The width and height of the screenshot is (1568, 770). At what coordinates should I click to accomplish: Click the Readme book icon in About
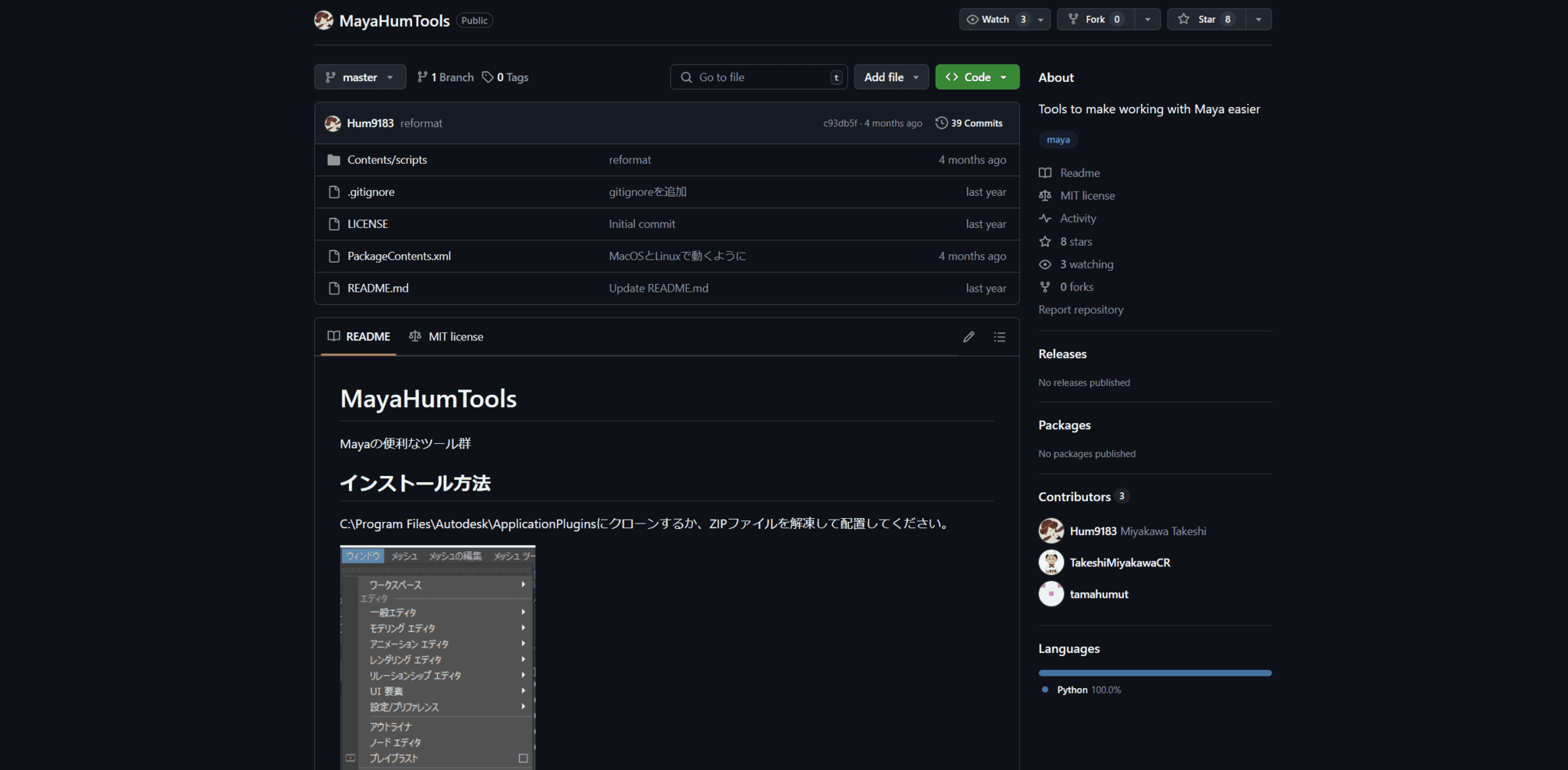pos(1045,173)
